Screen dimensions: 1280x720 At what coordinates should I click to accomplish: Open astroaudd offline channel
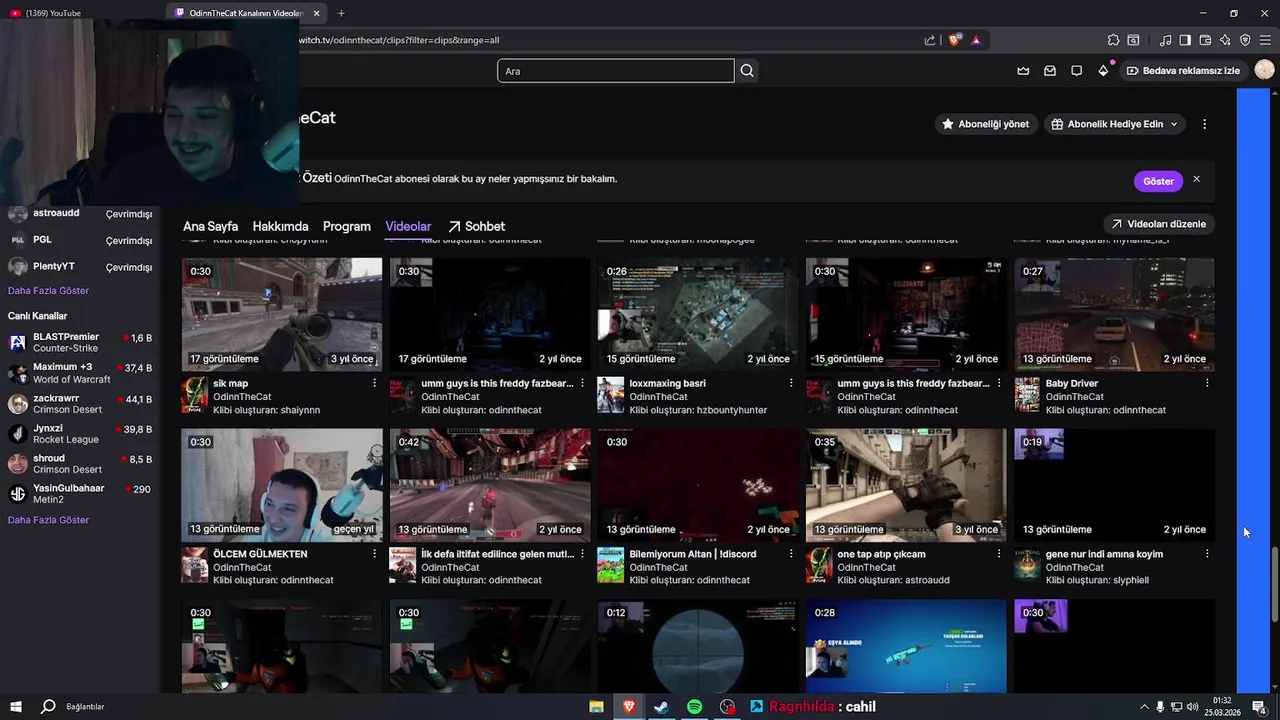coord(80,214)
